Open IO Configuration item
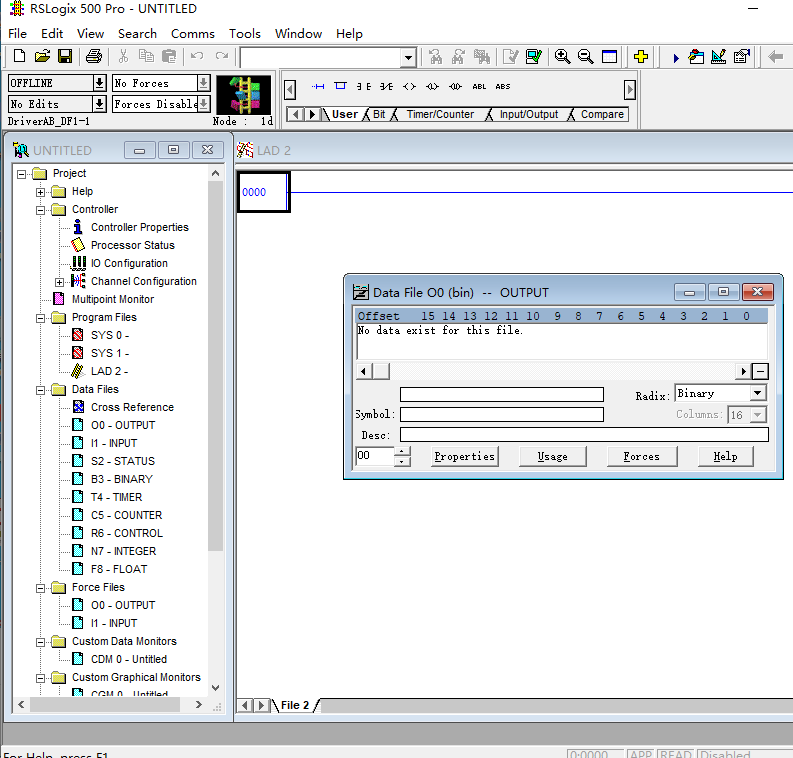Viewport: 793px width, 758px height. tap(129, 263)
